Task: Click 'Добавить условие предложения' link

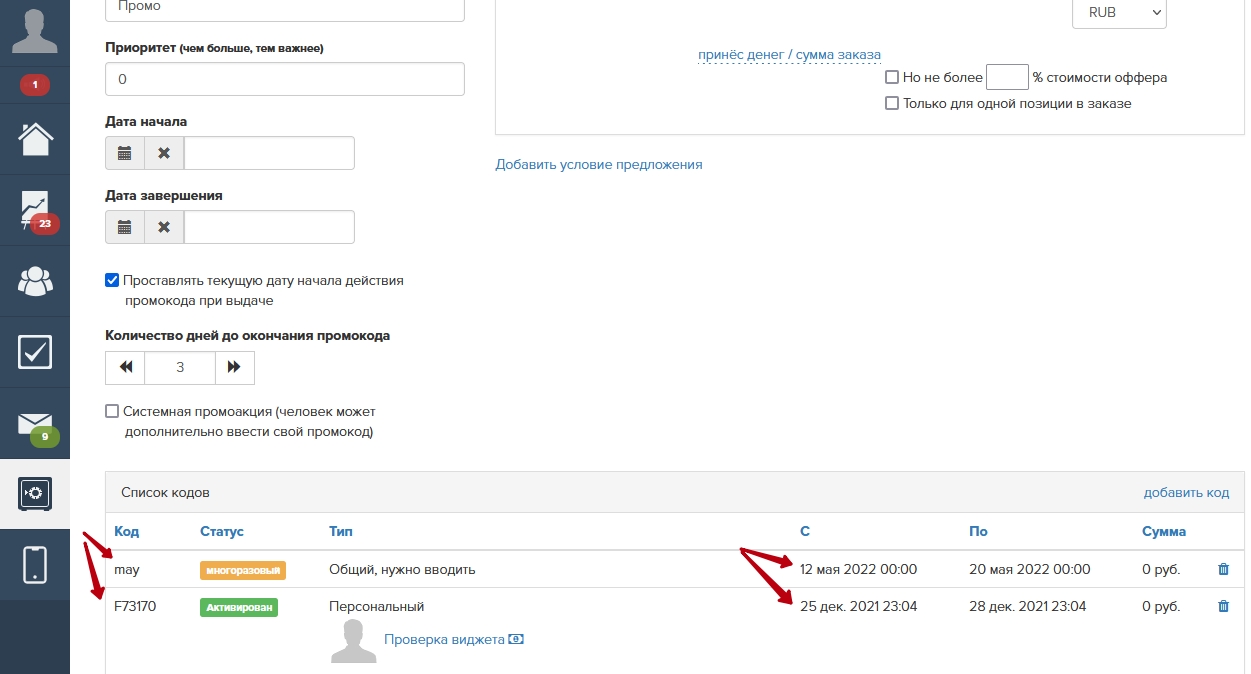Action: [x=599, y=164]
